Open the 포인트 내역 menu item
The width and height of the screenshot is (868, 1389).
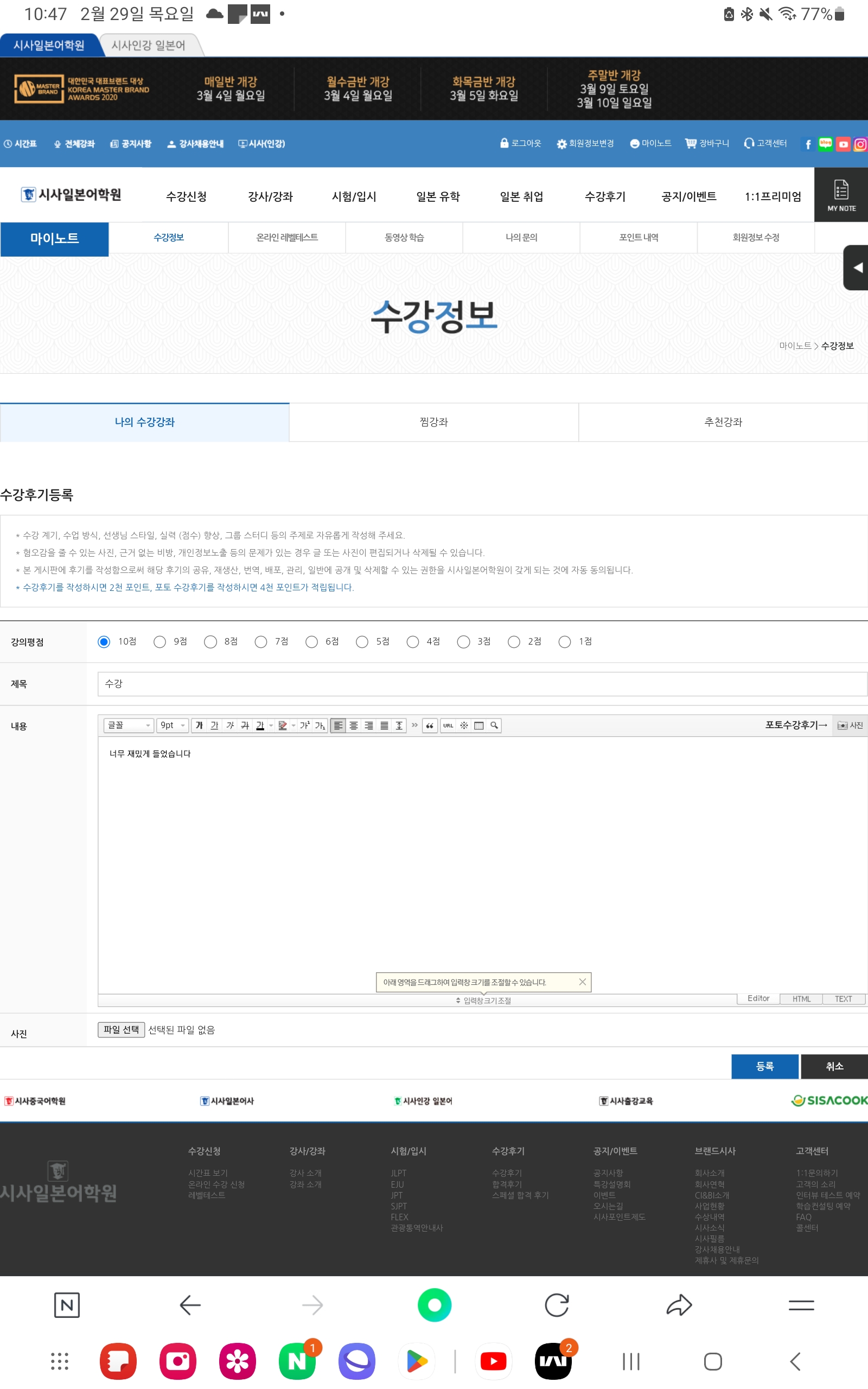pyautogui.click(x=639, y=238)
